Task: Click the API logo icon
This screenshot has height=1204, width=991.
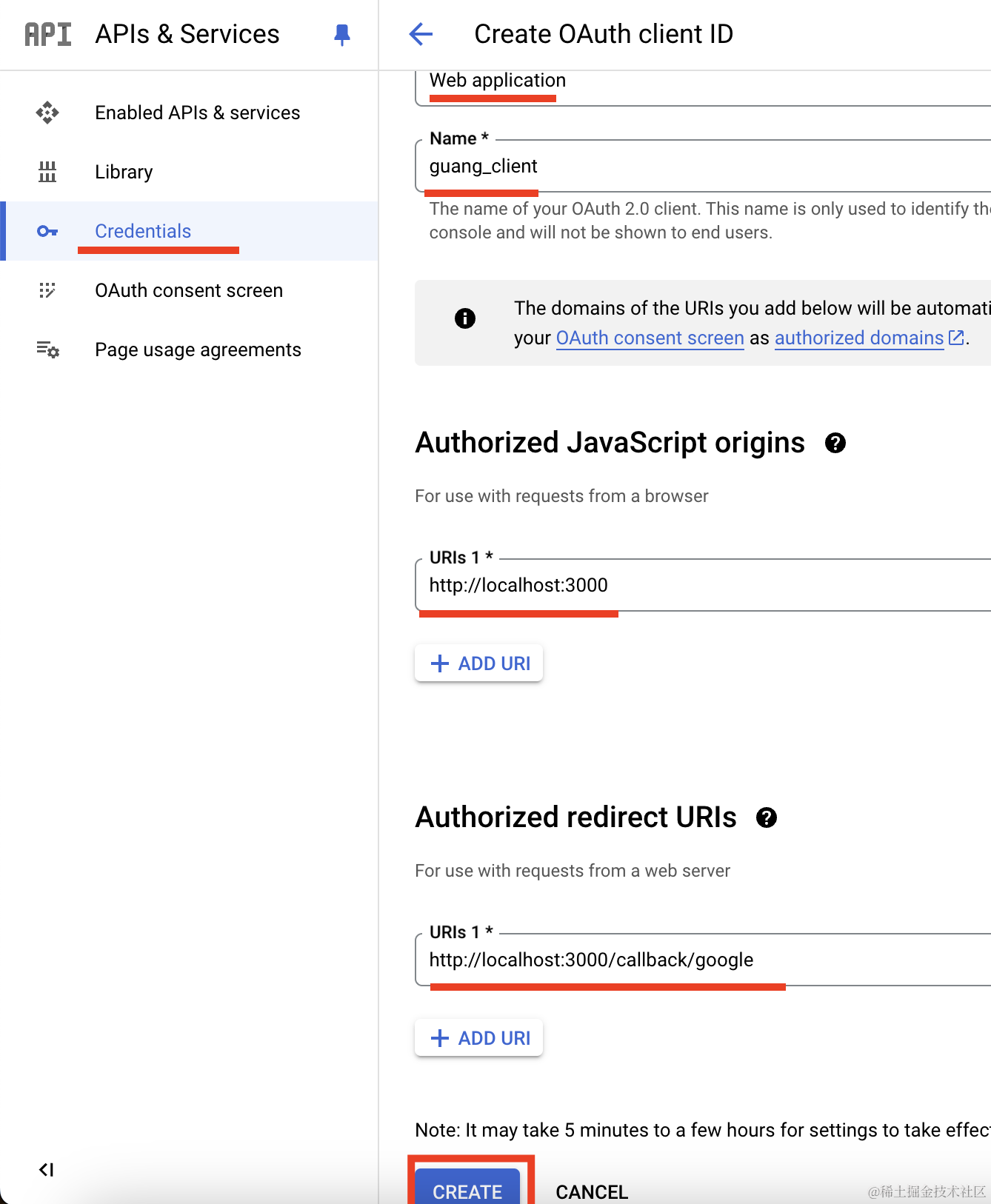Action: point(48,34)
